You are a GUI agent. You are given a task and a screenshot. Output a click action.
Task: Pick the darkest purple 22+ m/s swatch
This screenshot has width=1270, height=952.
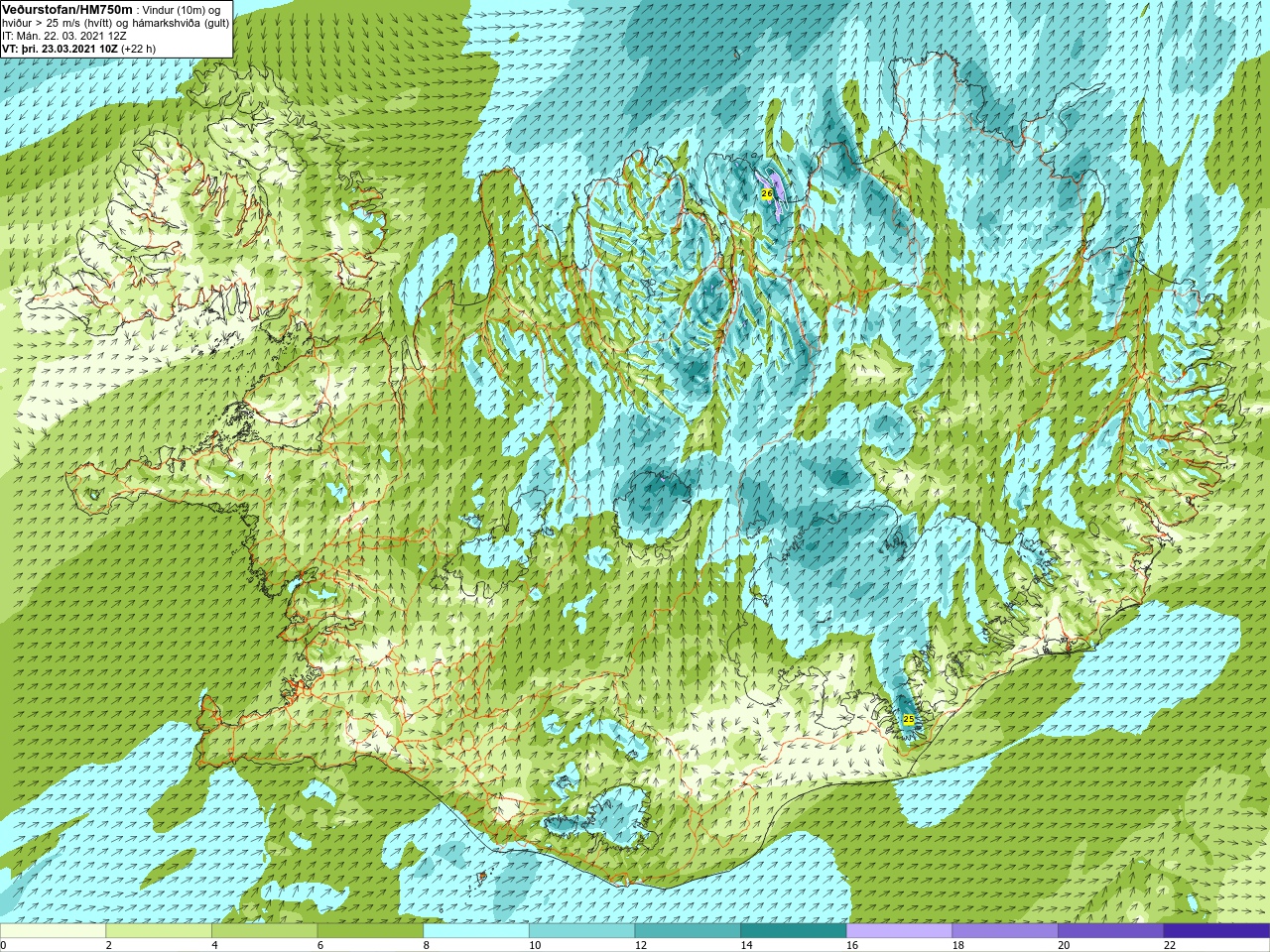point(1217,931)
